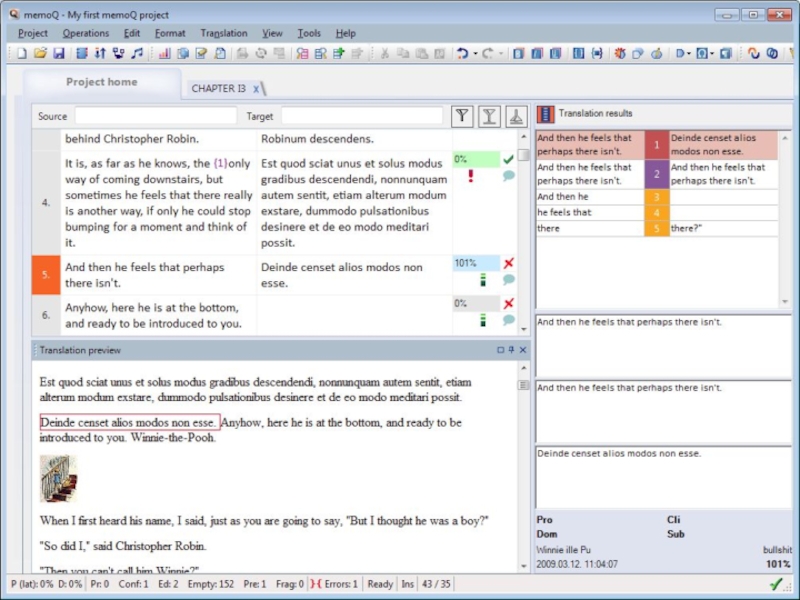800x600 pixels.
Task: Select translation result number 3
Action: (657, 197)
